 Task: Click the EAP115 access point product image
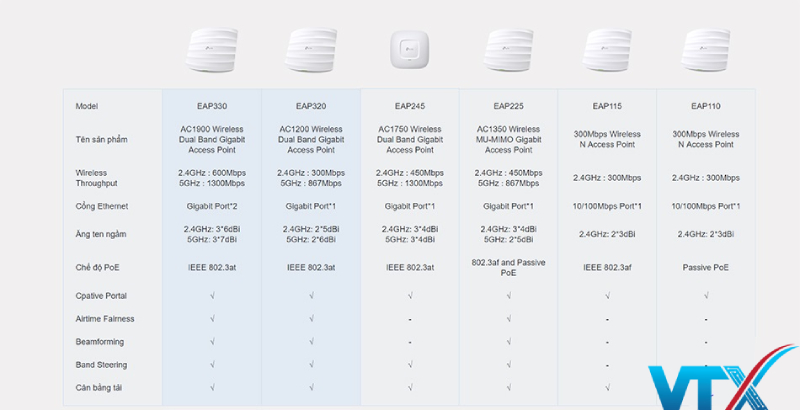click(607, 49)
